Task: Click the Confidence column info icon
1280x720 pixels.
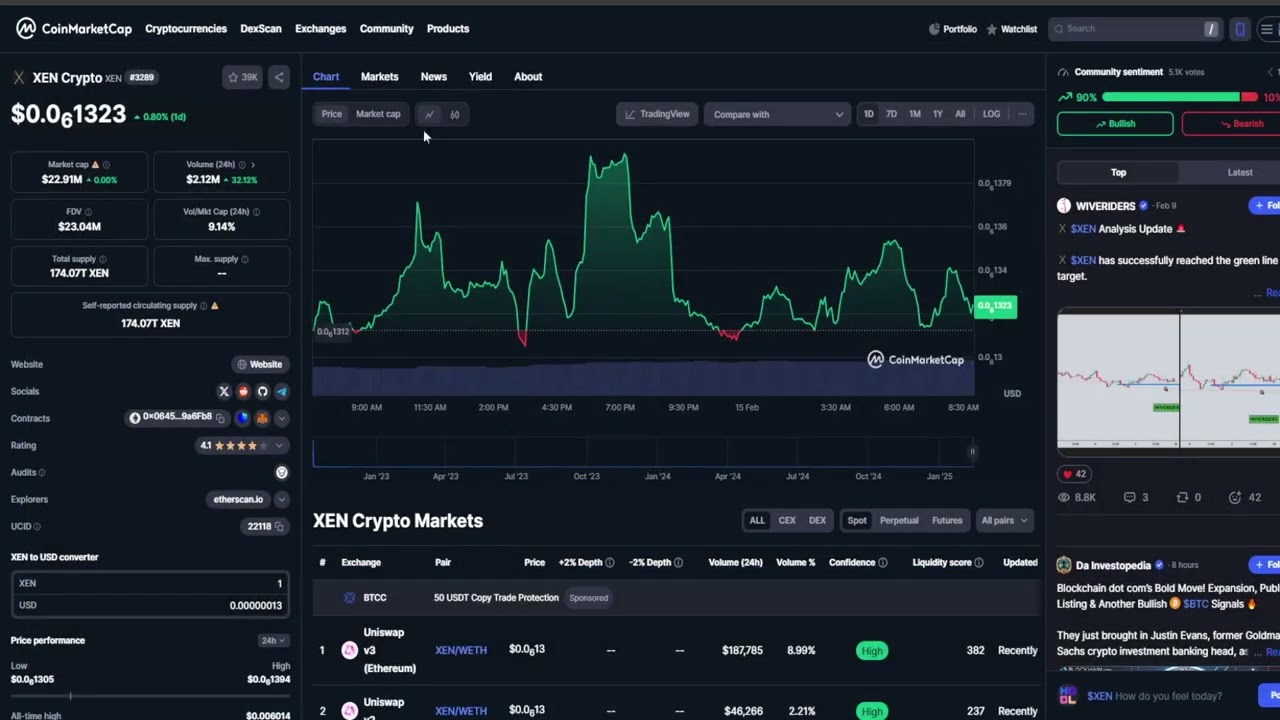Action: click(x=882, y=563)
